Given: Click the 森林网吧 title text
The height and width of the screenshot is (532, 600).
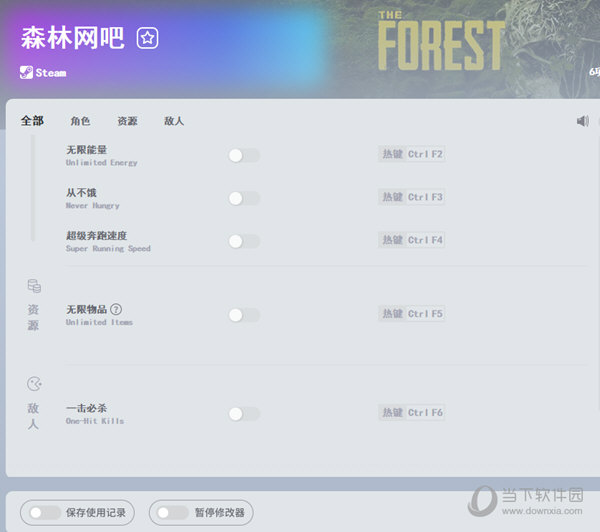Looking at the screenshot, I should tap(73, 38).
